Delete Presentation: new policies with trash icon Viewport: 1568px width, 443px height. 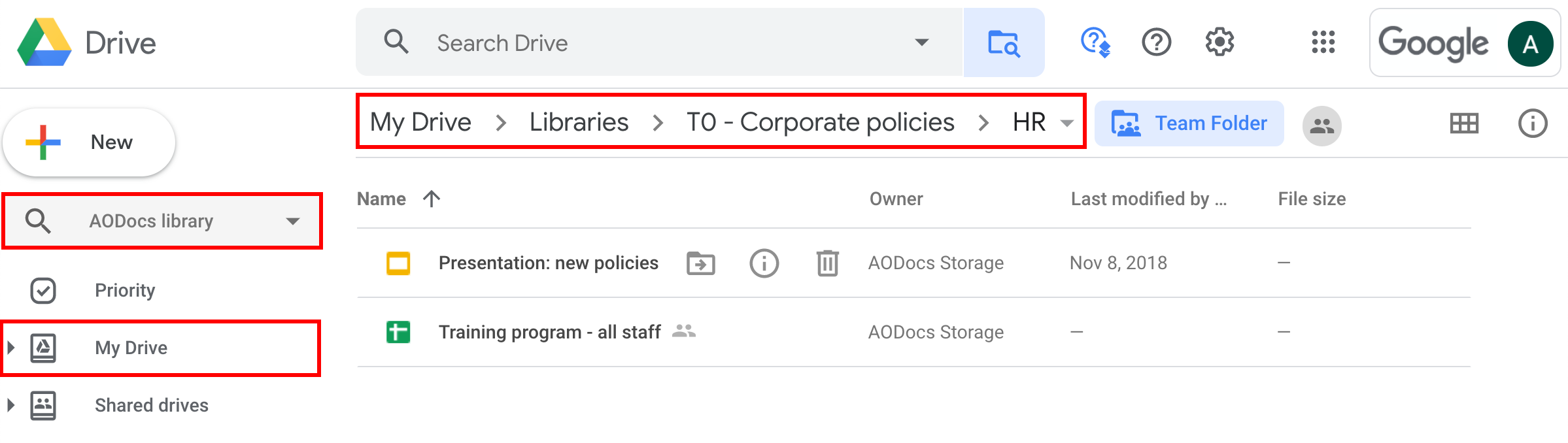point(827,263)
